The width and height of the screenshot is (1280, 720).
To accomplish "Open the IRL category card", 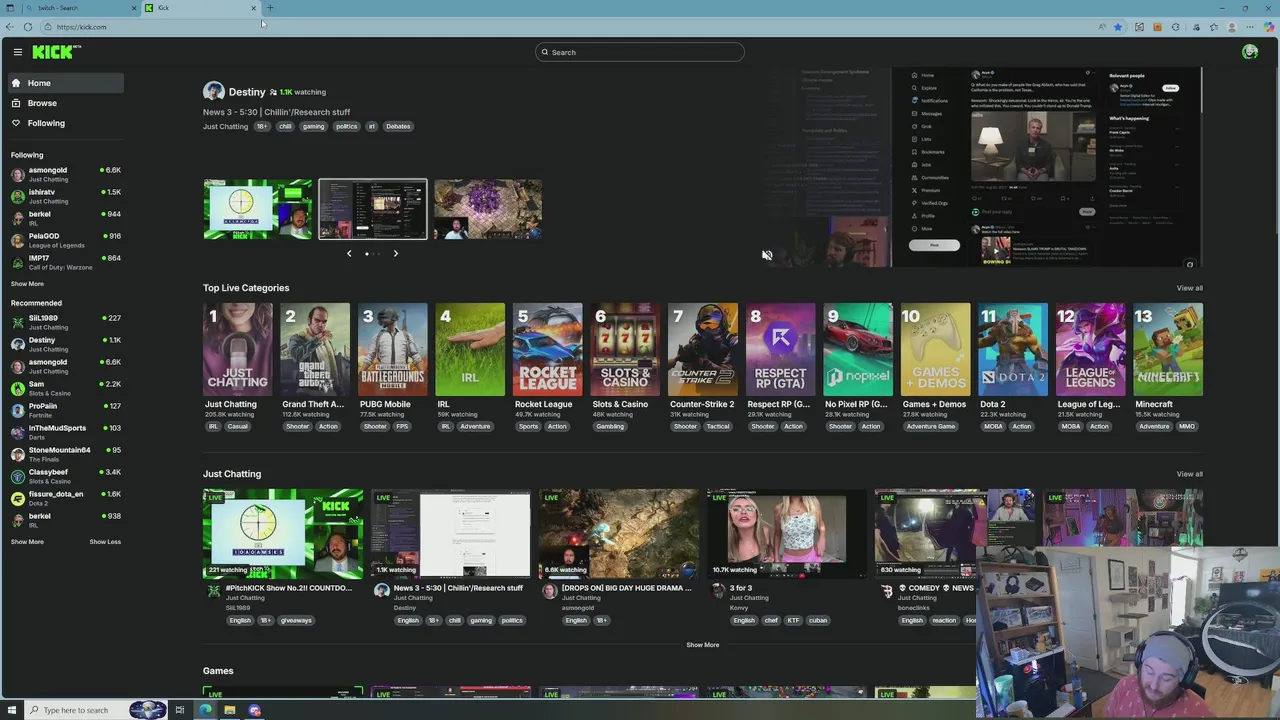I will [x=470, y=350].
